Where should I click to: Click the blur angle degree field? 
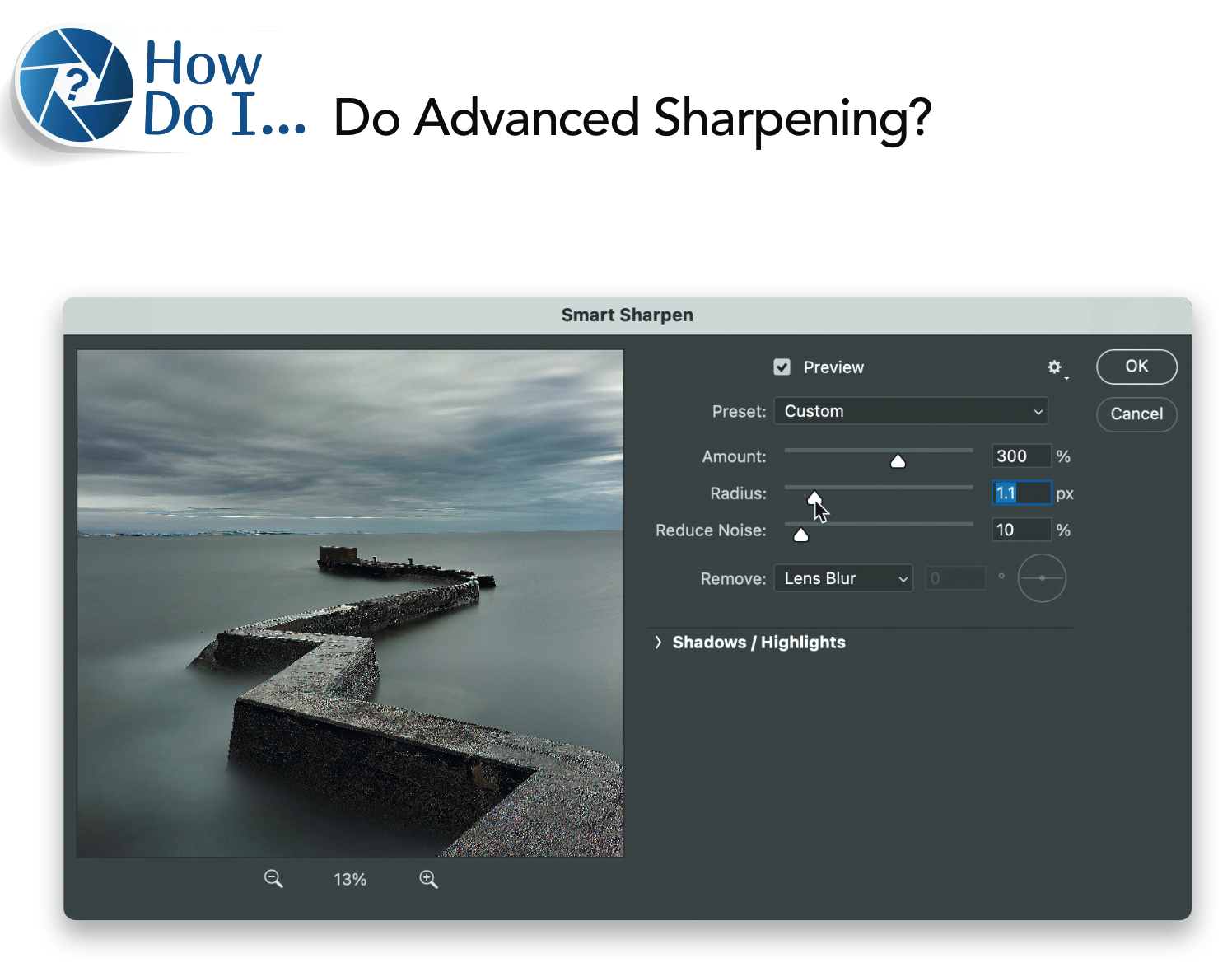tap(955, 578)
